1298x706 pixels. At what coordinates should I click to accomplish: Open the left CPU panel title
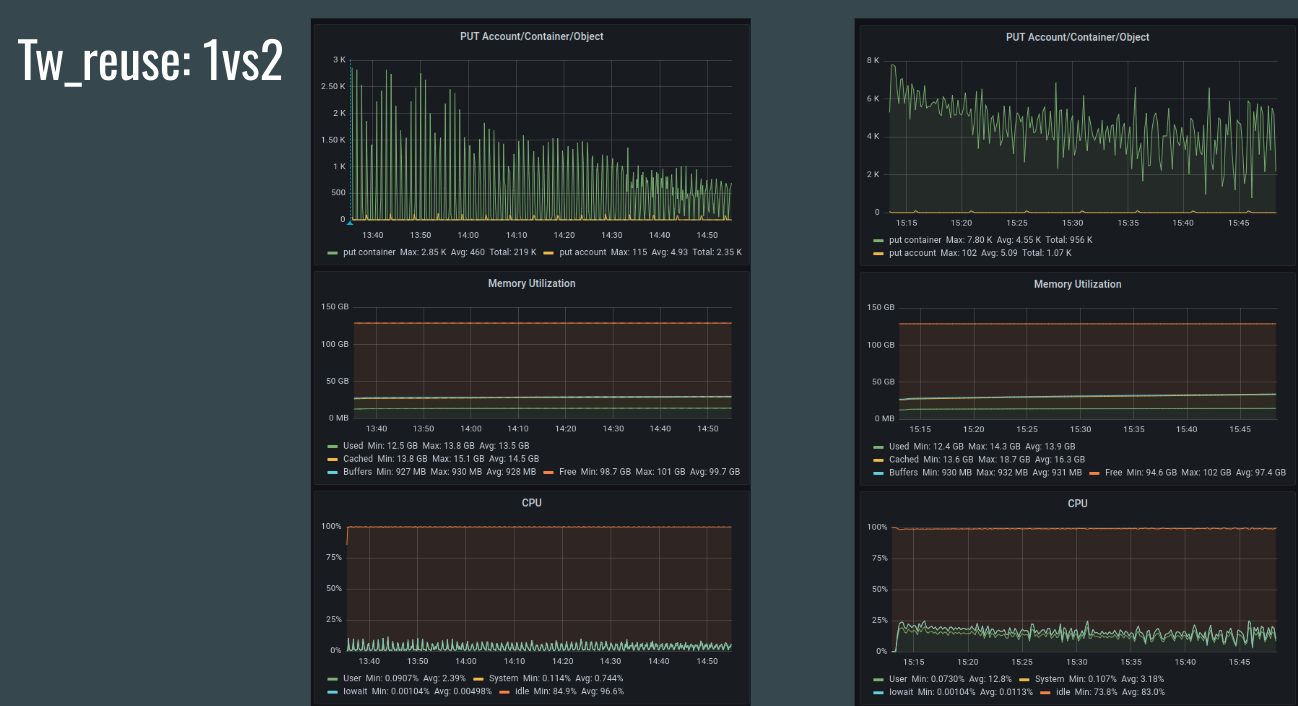pyautogui.click(x=531, y=502)
